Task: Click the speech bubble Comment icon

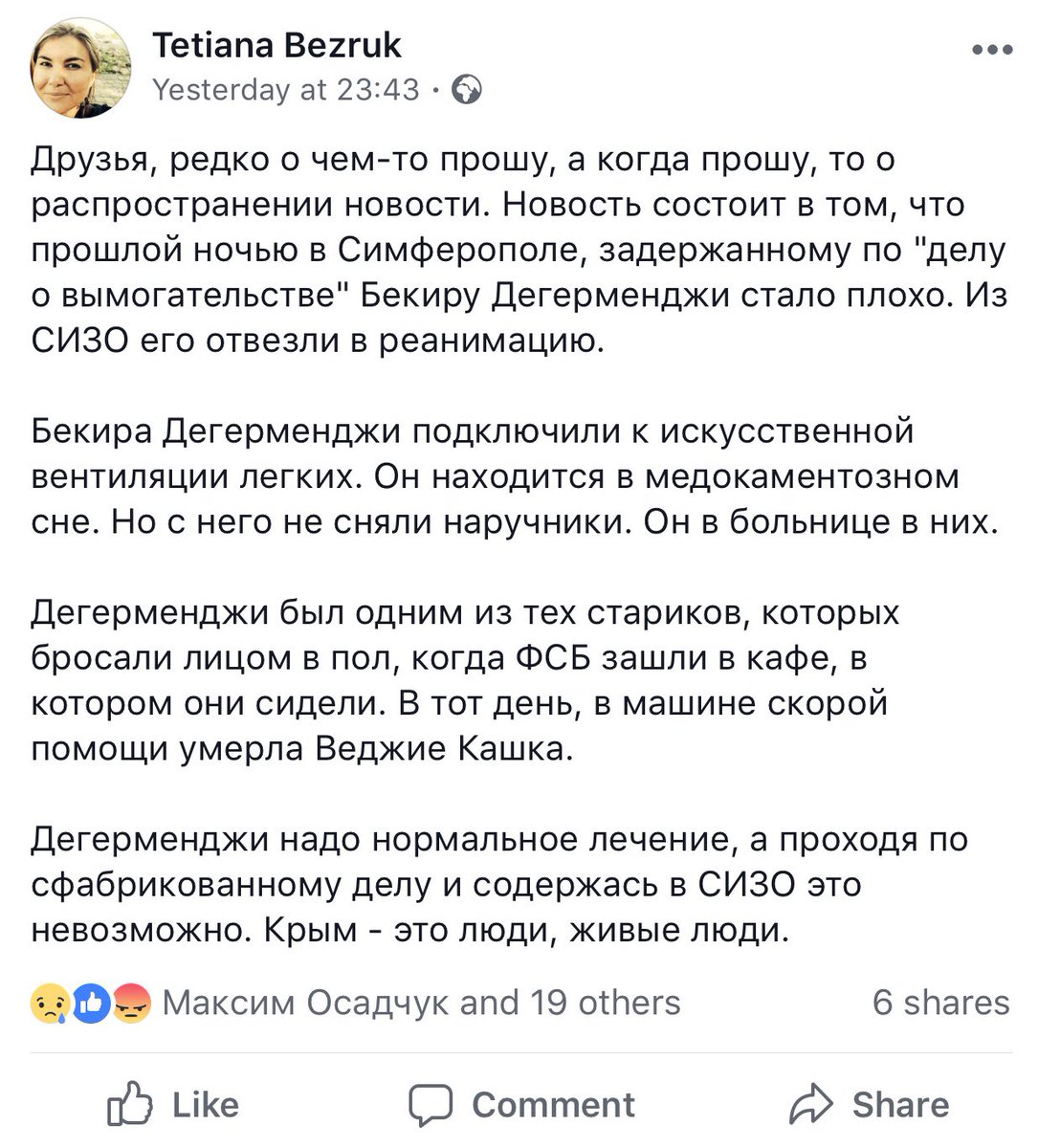Action: tap(431, 1106)
